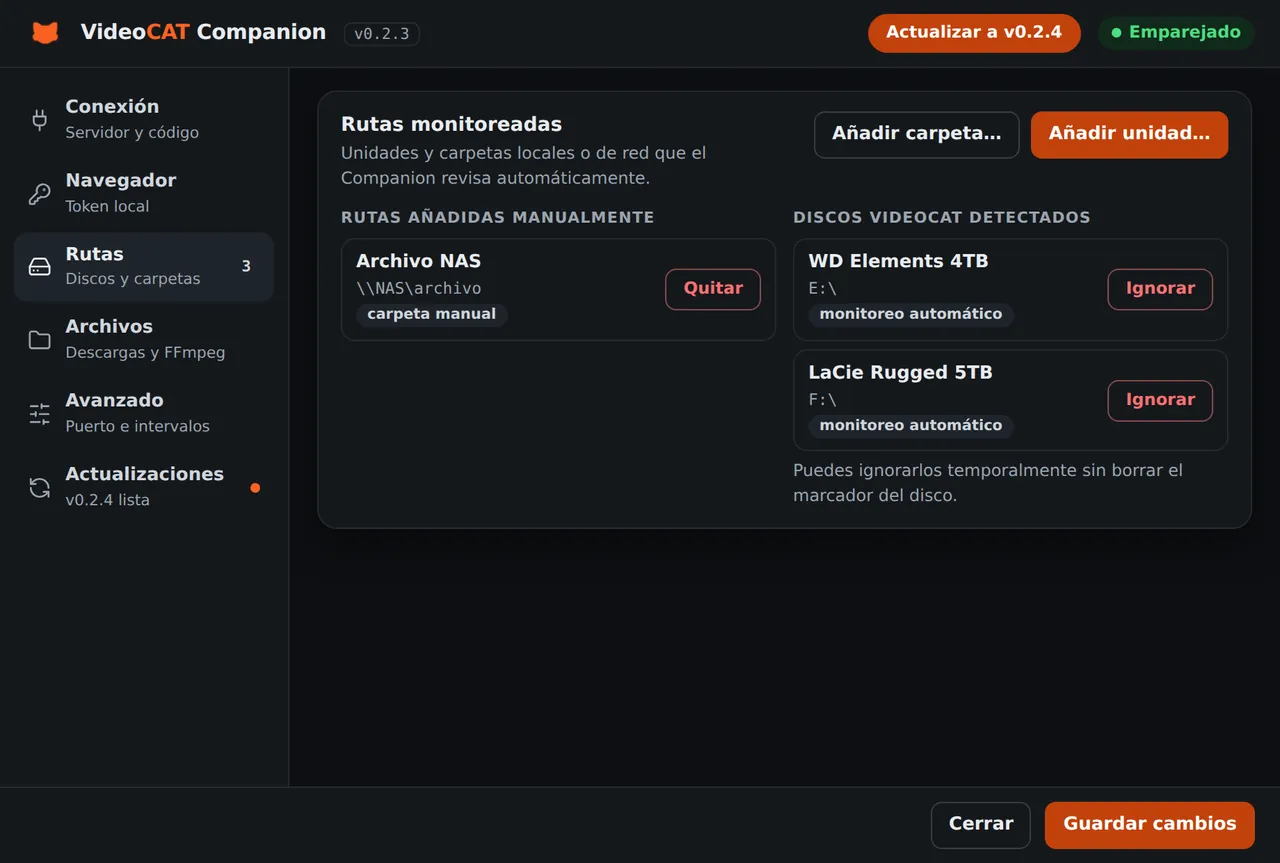This screenshot has width=1280, height=863.
Task: Remove Archivo NAS with Quitar
Action: 713,289
